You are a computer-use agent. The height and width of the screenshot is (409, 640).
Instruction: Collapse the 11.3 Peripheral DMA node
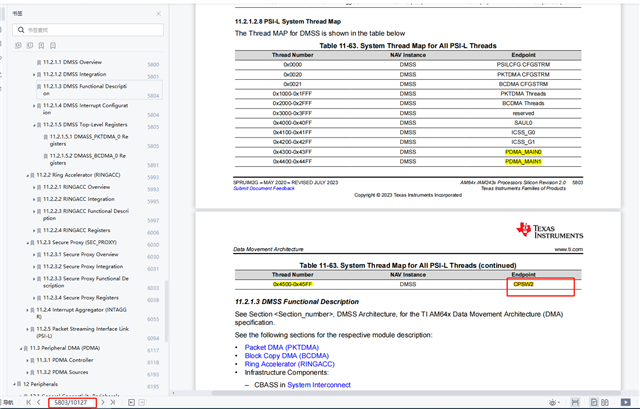point(21,349)
